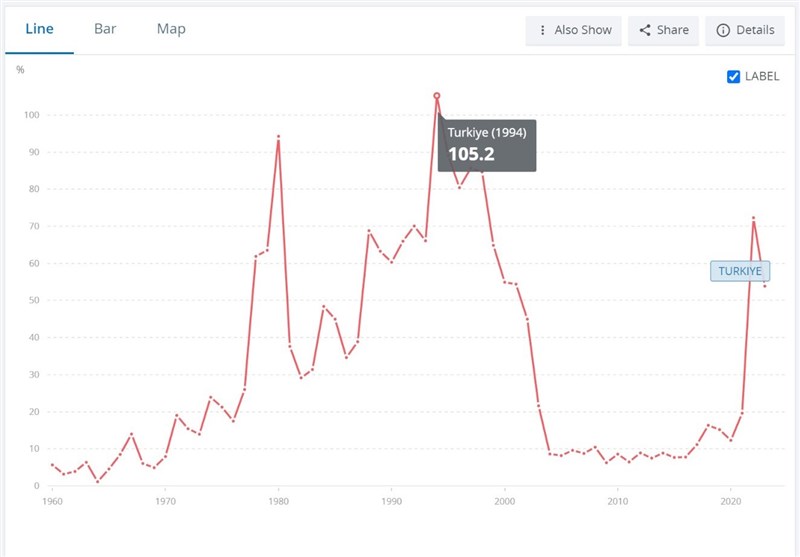Click the 1994 peak data point marker

[x=437, y=96]
